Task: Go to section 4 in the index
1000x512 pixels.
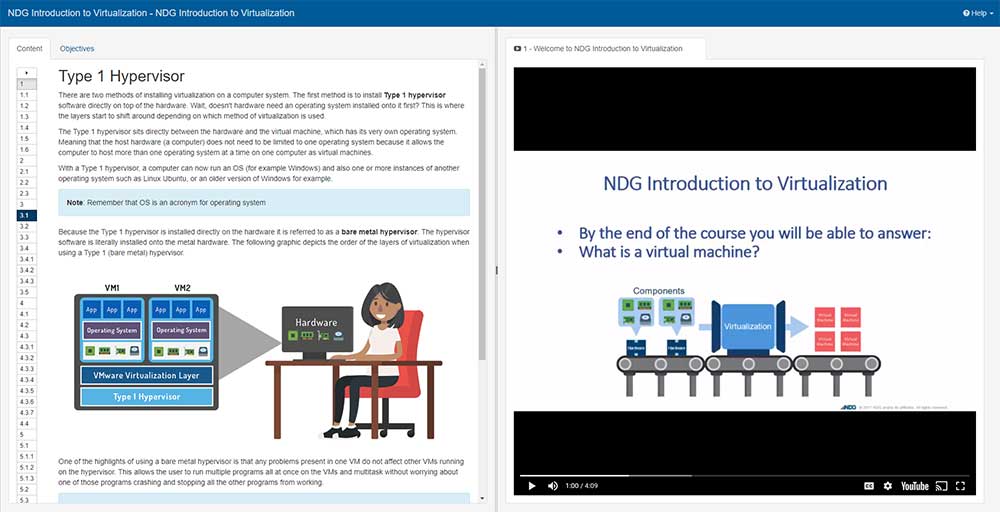Action: click(26, 303)
